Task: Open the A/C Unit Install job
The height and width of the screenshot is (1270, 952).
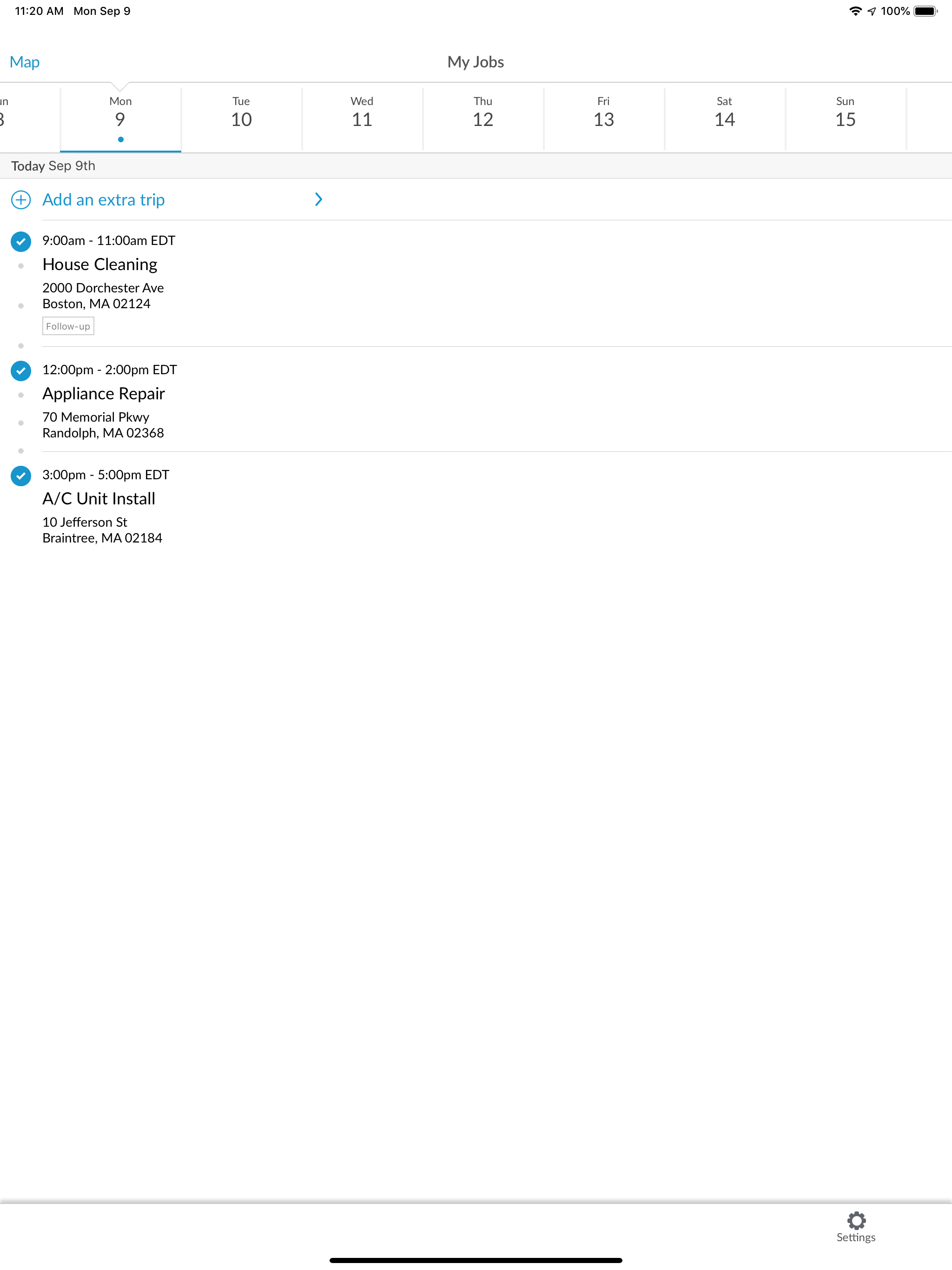Action: tap(99, 499)
